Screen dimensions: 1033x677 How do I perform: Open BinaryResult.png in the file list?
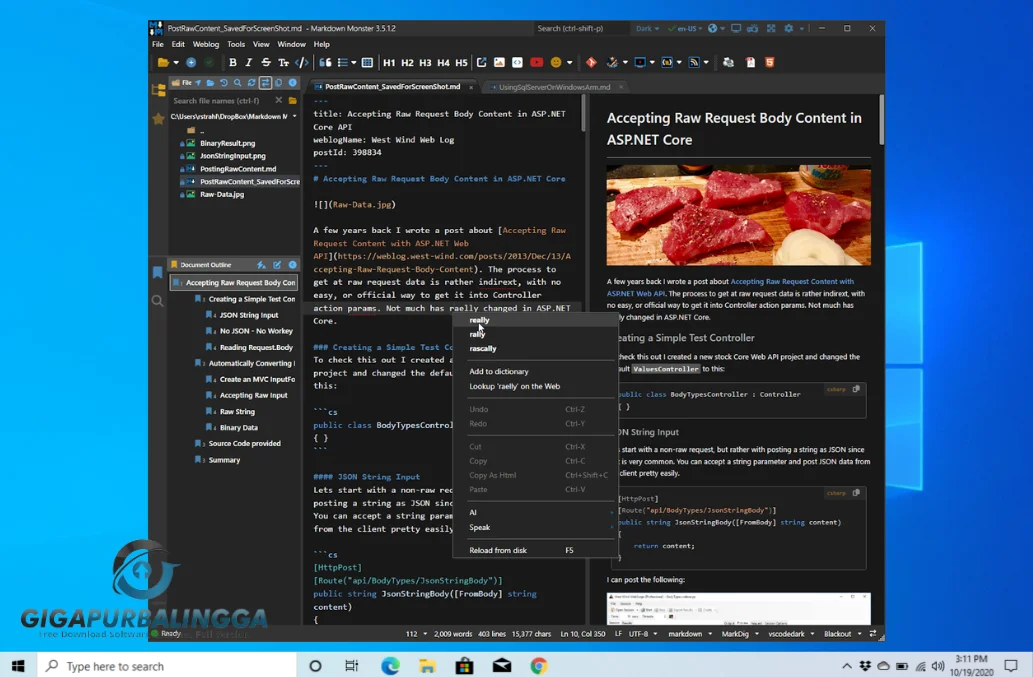(x=227, y=143)
